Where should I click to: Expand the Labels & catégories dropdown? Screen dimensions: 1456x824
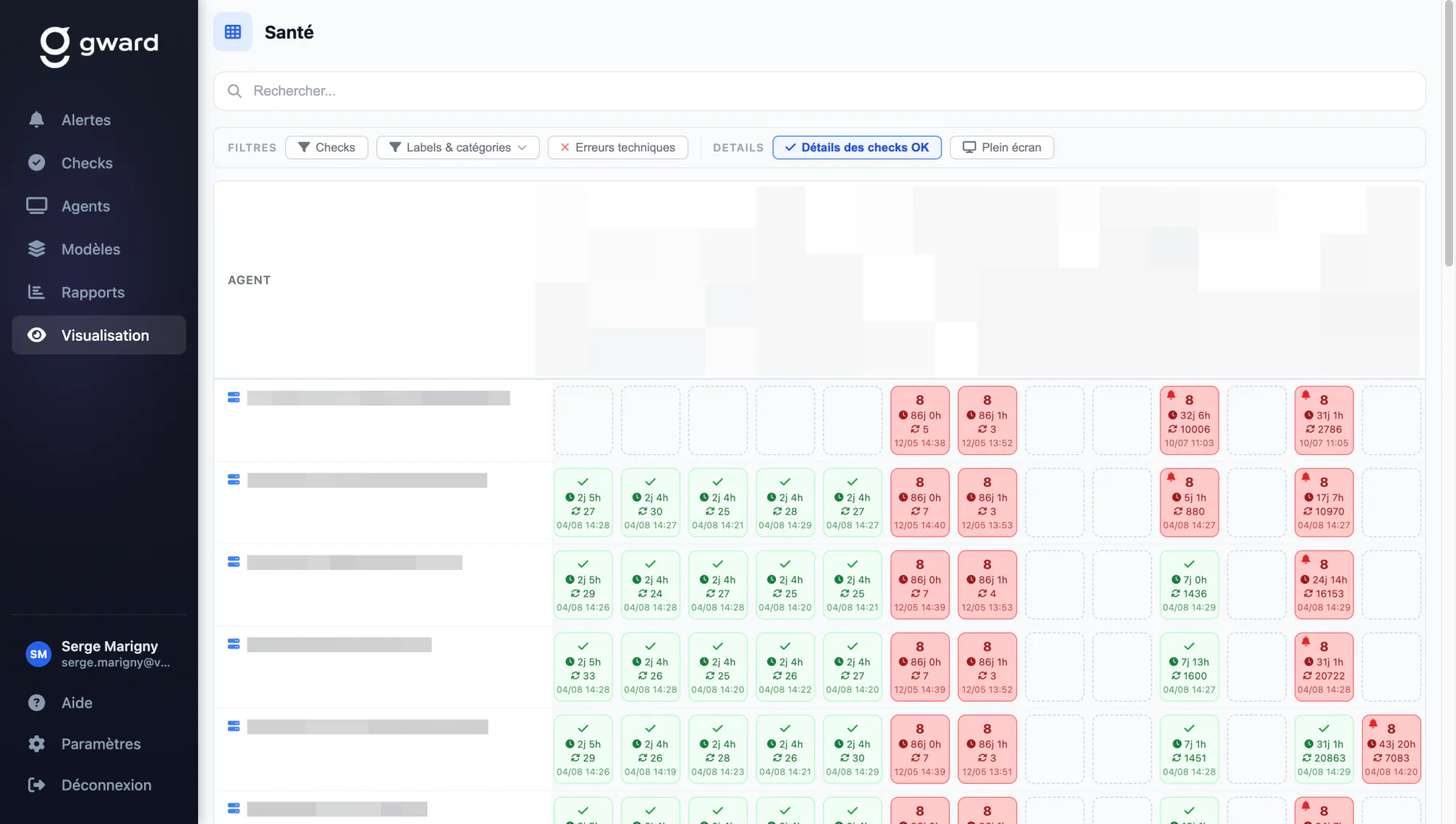pos(458,147)
